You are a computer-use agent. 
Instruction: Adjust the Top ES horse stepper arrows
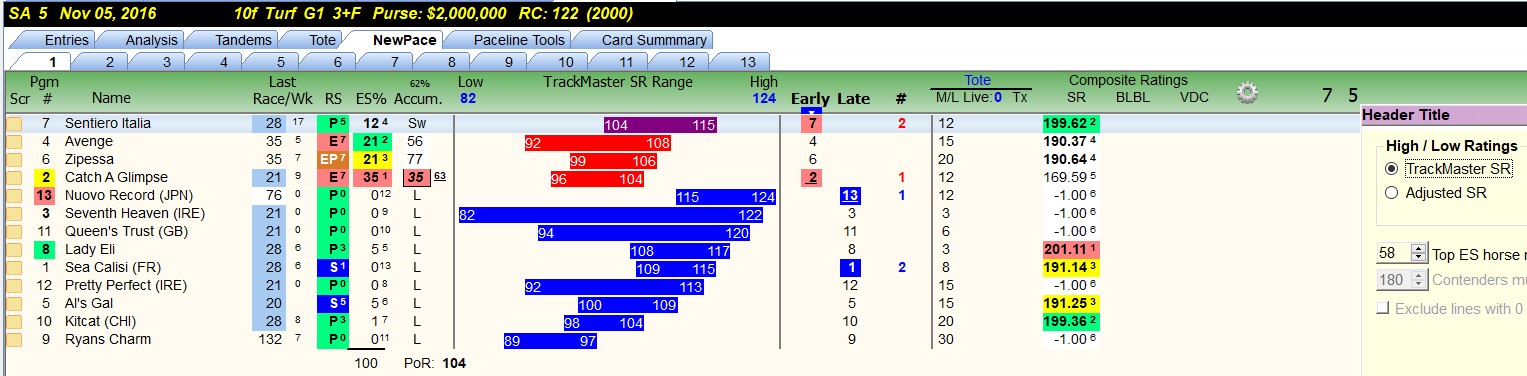point(1420,253)
